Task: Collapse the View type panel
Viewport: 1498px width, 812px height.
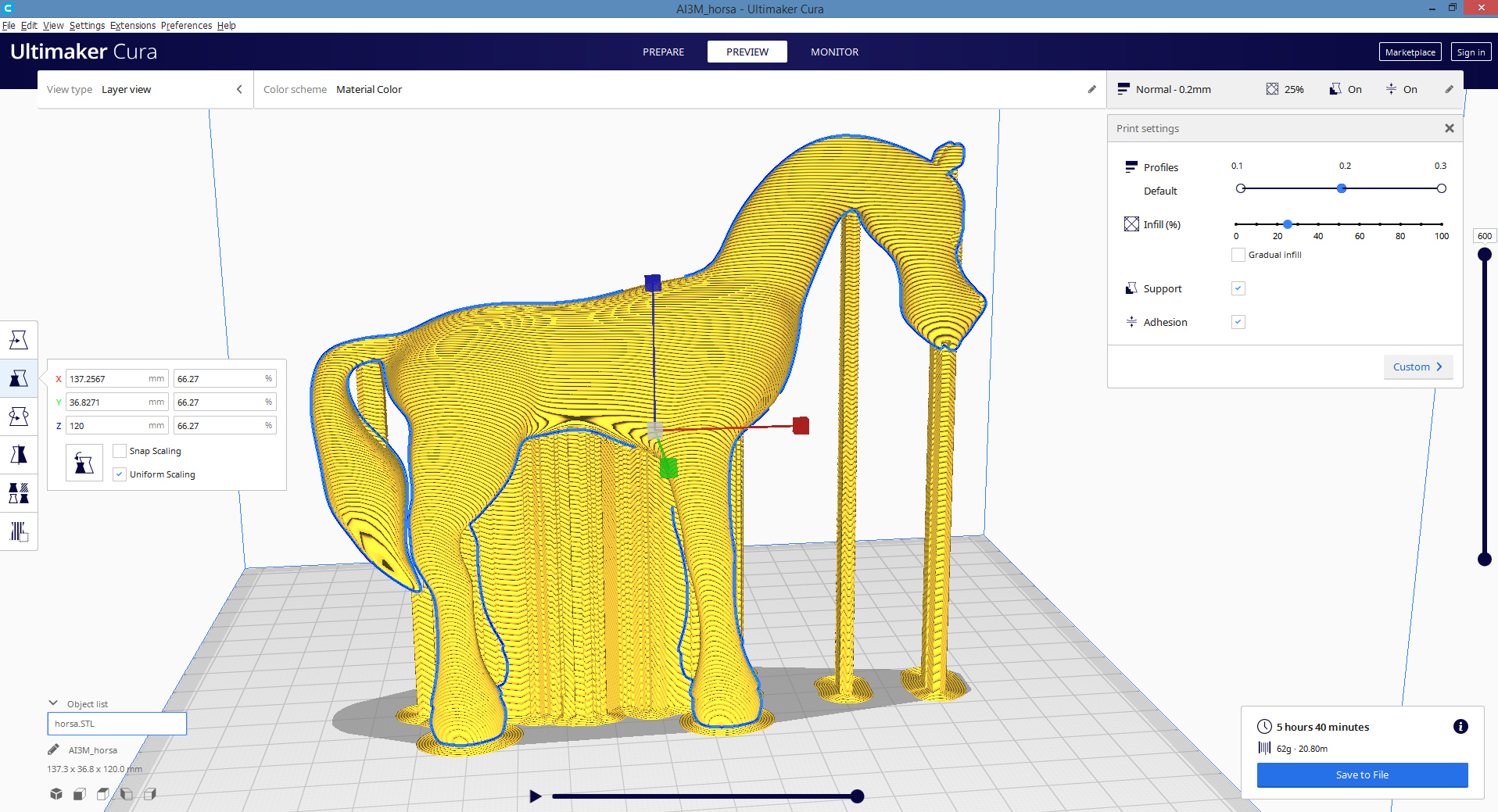Action: 239,89
